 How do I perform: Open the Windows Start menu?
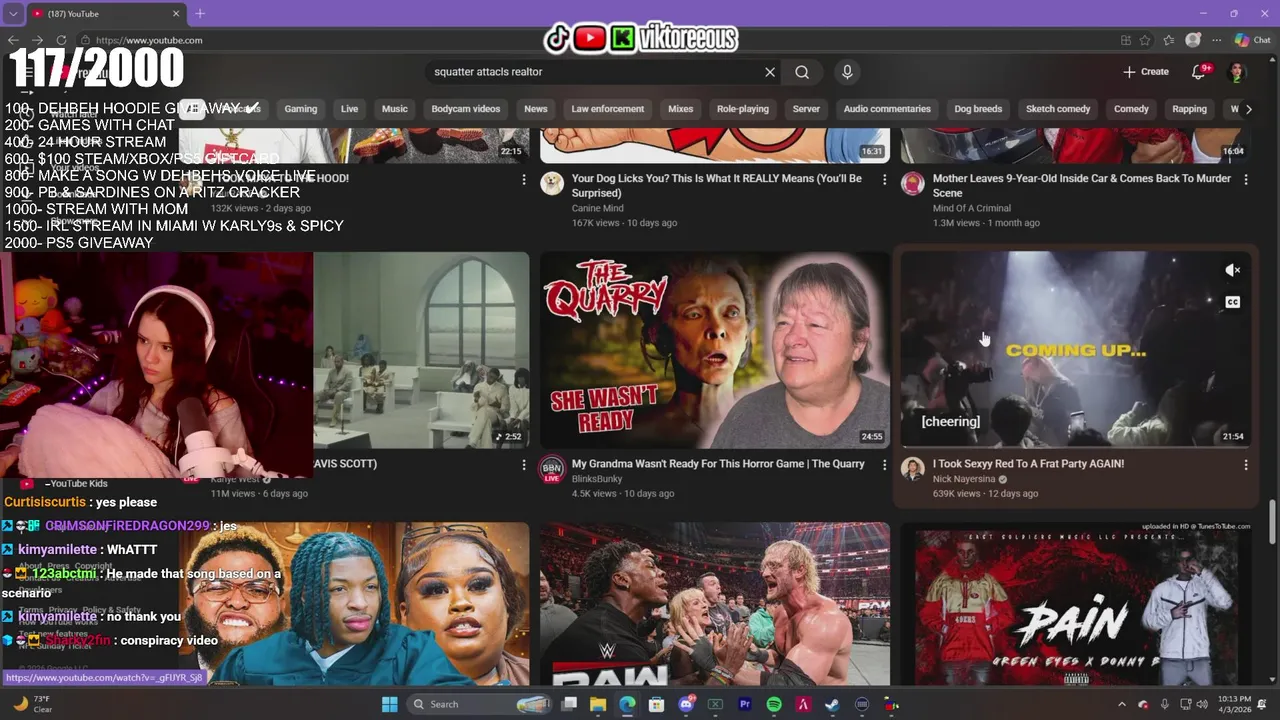389,704
